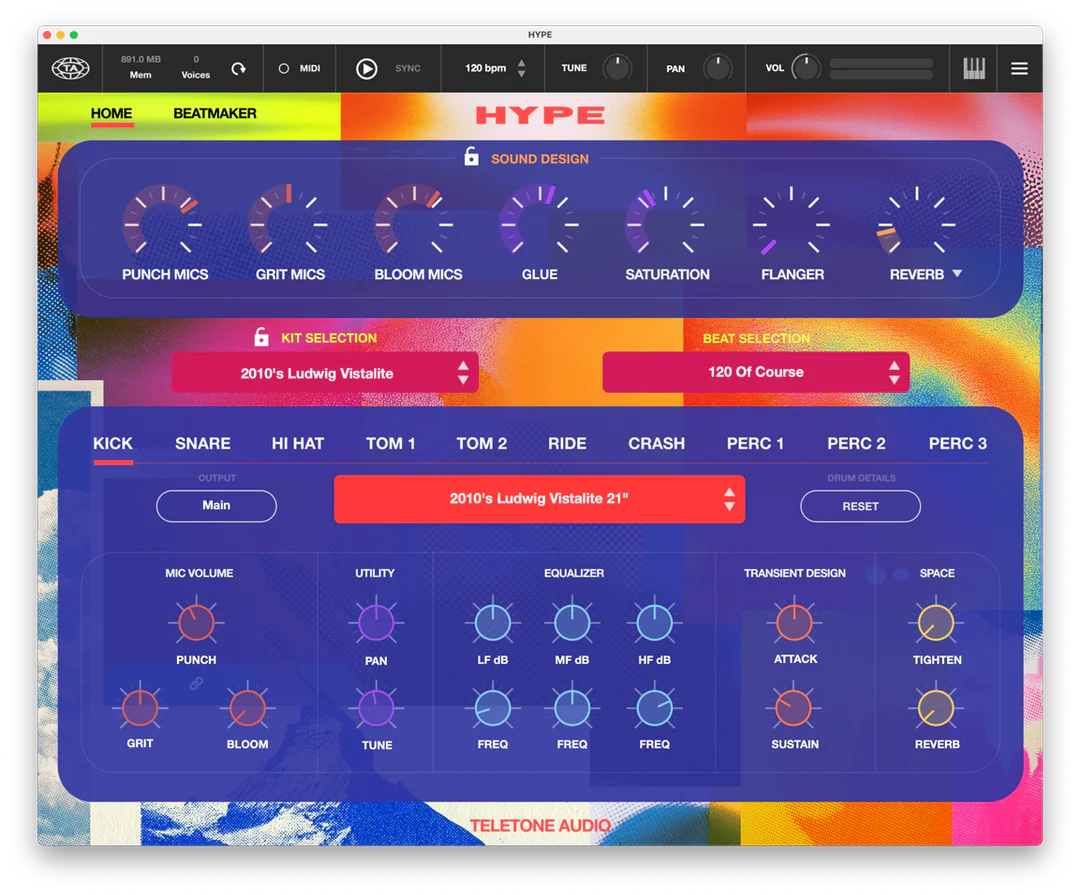The height and width of the screenshot is (895, 1080).
Task: Select the SNARE drum tab
Action: [202, 443]
